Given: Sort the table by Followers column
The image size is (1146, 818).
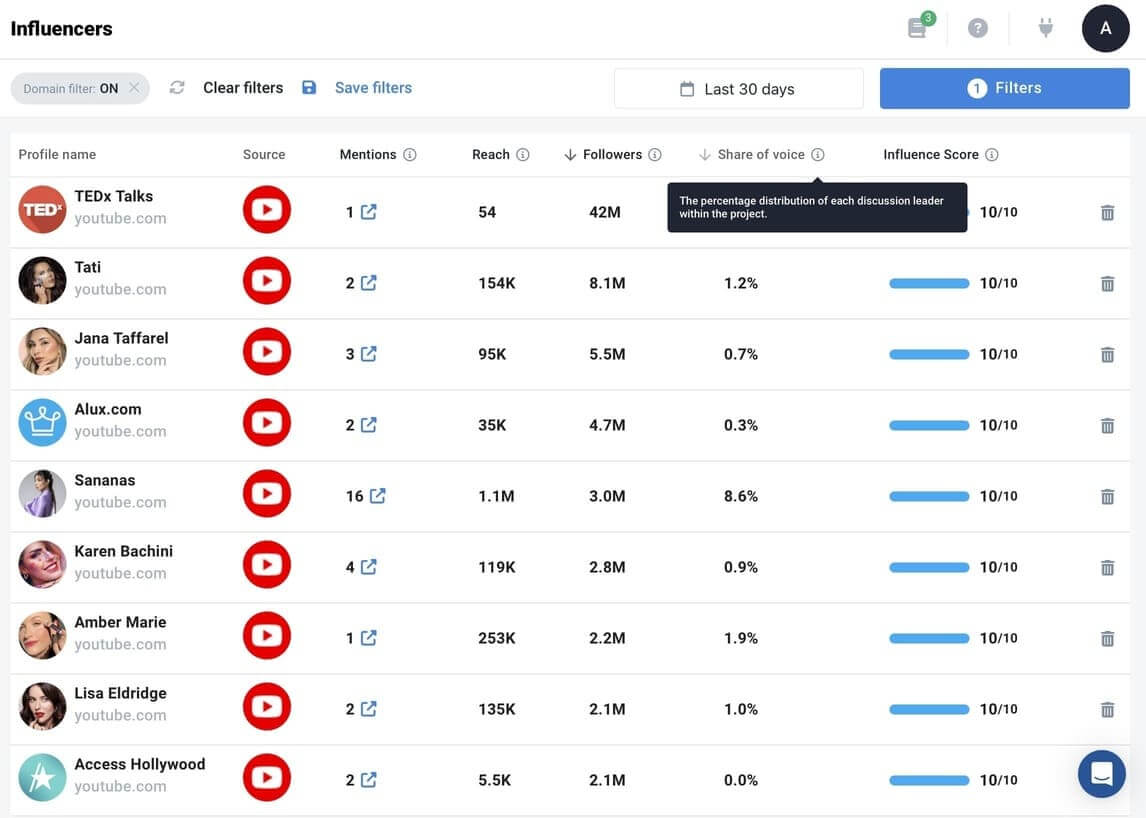Looking at the screenshot, I should point(611,155).
